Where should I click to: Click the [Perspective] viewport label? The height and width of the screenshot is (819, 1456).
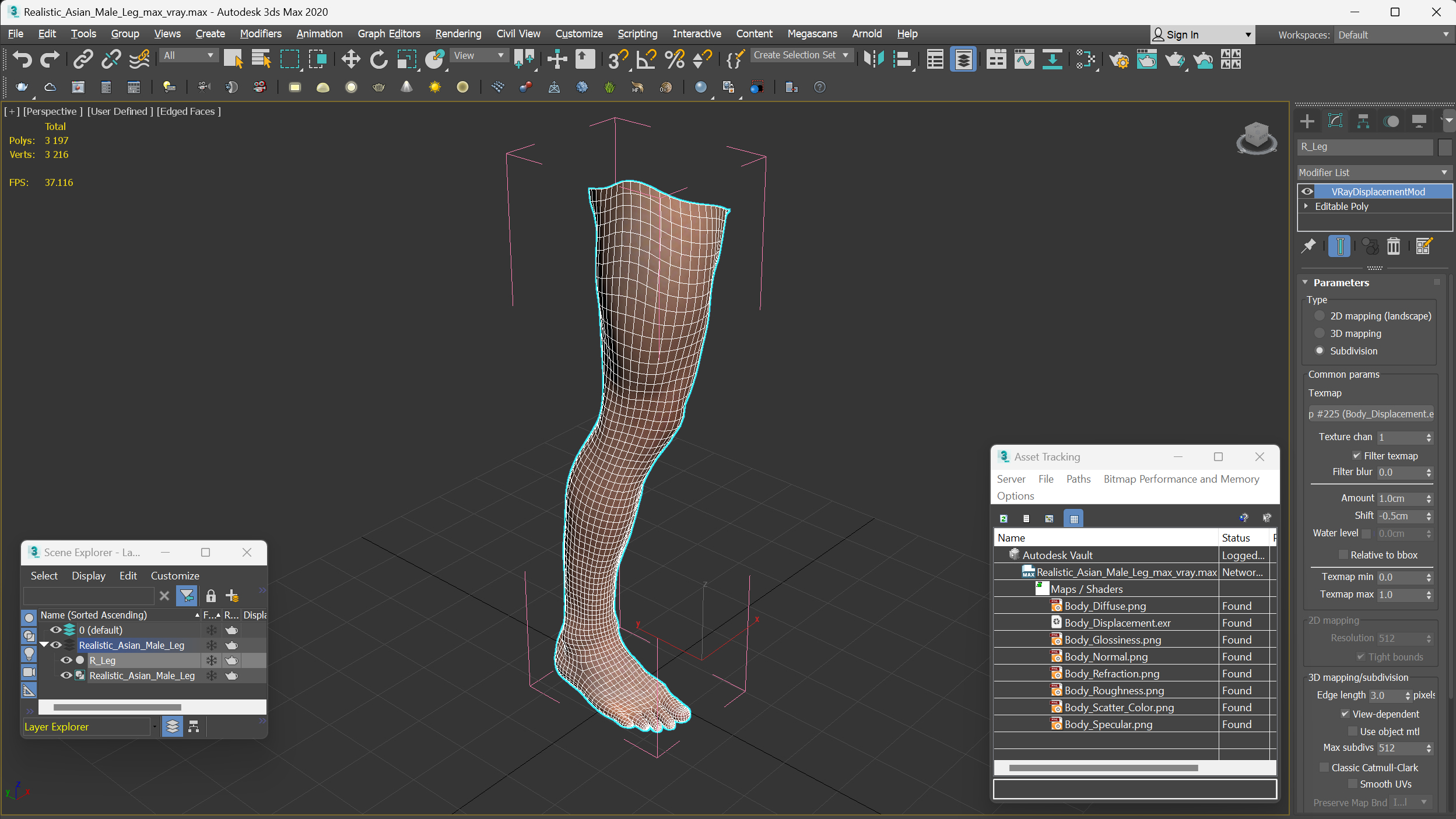click(52, 111)
